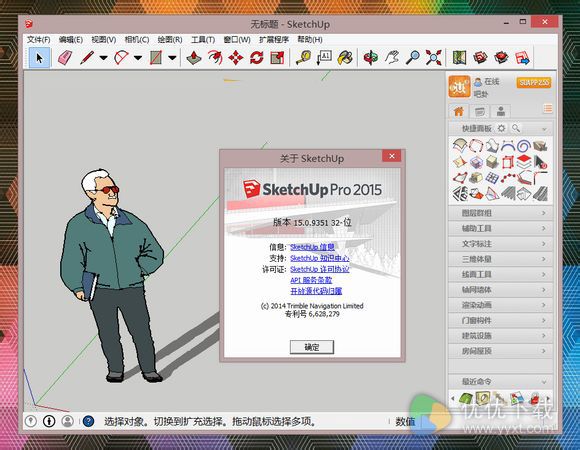580x450 pixels.
Task: Open the API 服务条款 link
Action: pos(311,280)
